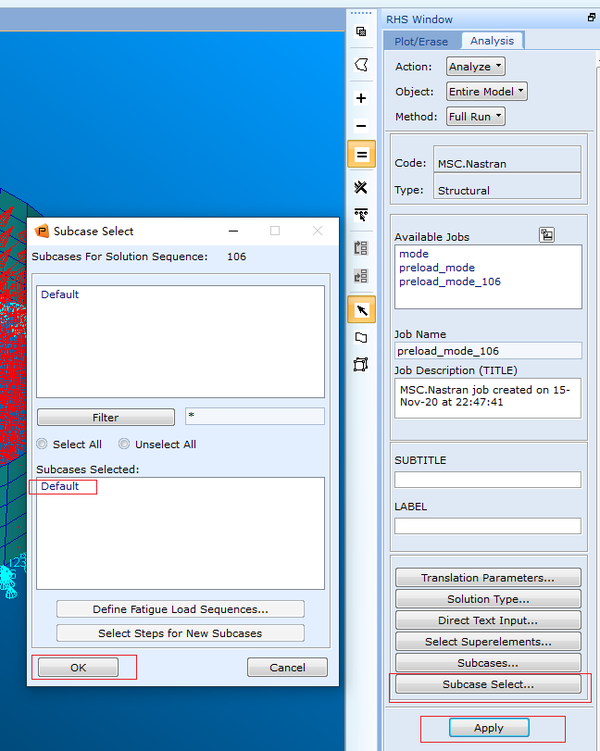Click the SUBTITLE input field
Screen dimensions: 600x751
pos(488,479)
